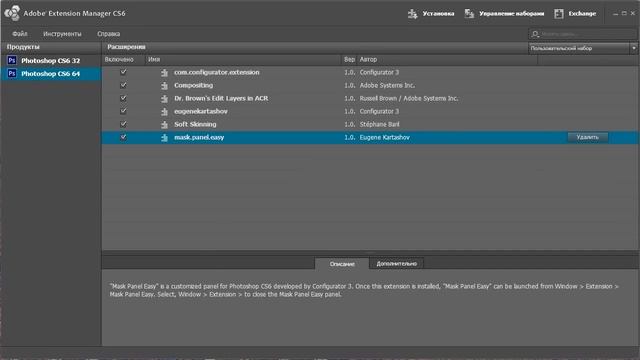Uncheck Dr. Brown's Edit Layers in ACR
Screen dimensions: 640x360
123,98
